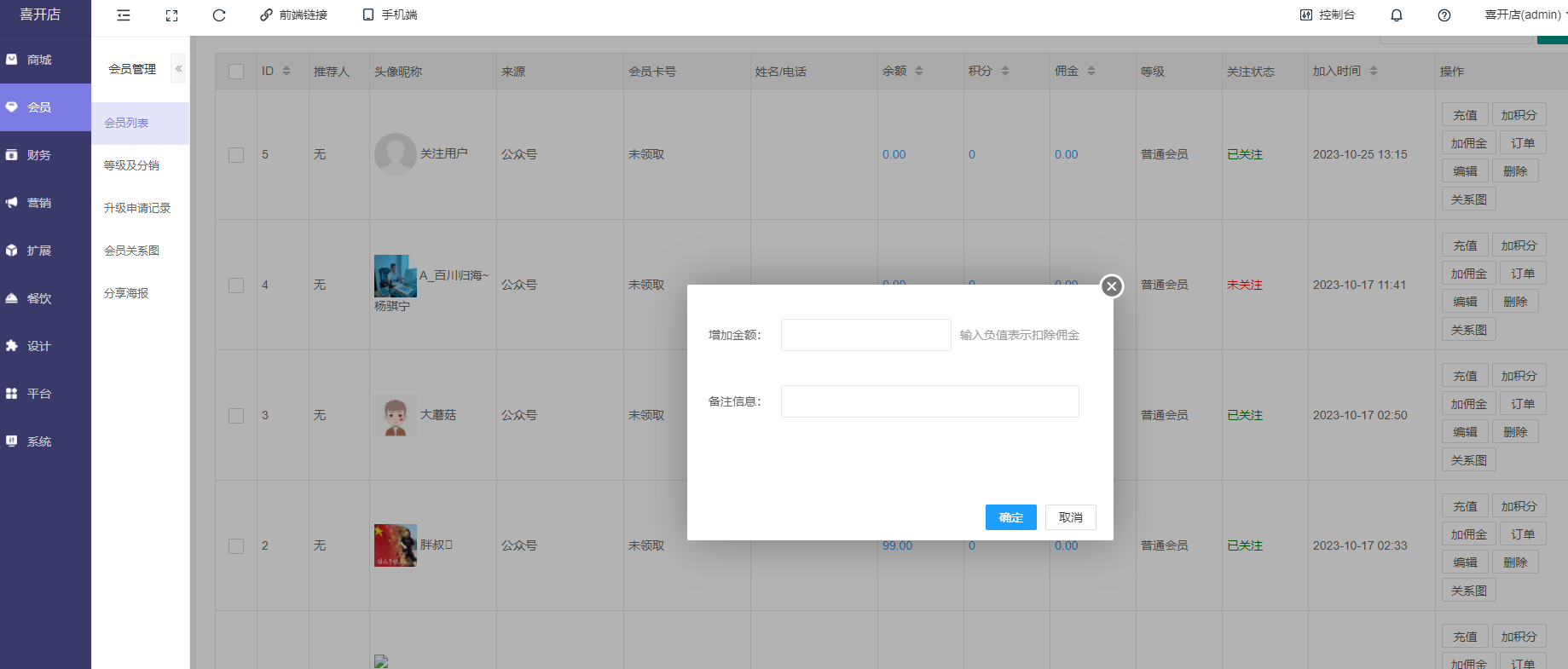Image resolution: width=1568 pixels, height=669 pixels.
Task: Open 商城 in the left sidebar
Action: [x=45, y=60]
